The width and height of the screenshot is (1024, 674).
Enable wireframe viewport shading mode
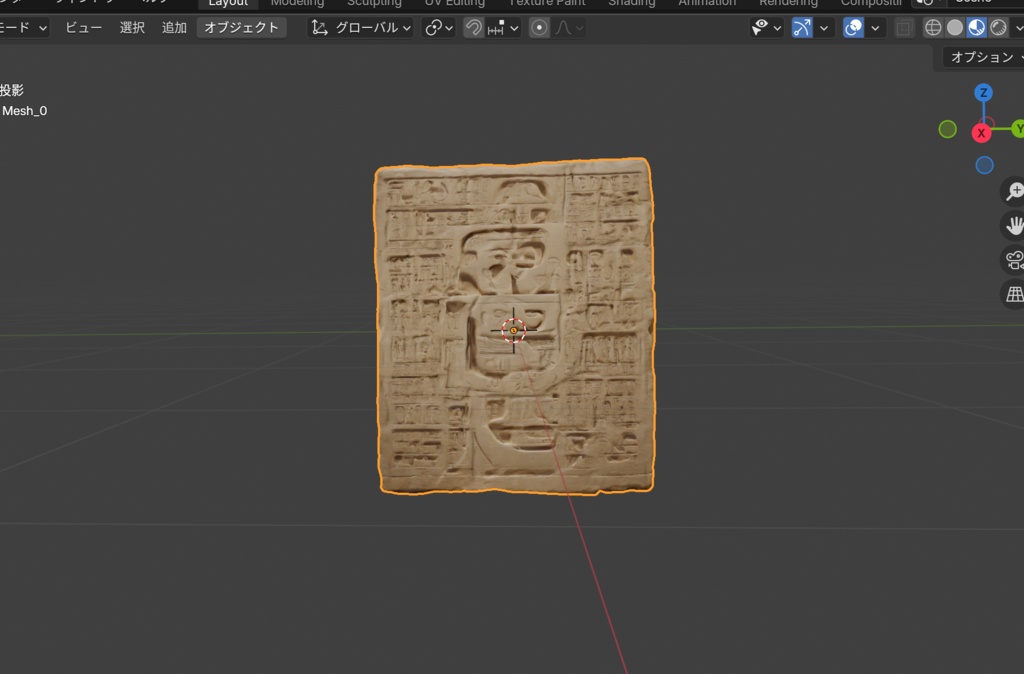coord(931,27)
